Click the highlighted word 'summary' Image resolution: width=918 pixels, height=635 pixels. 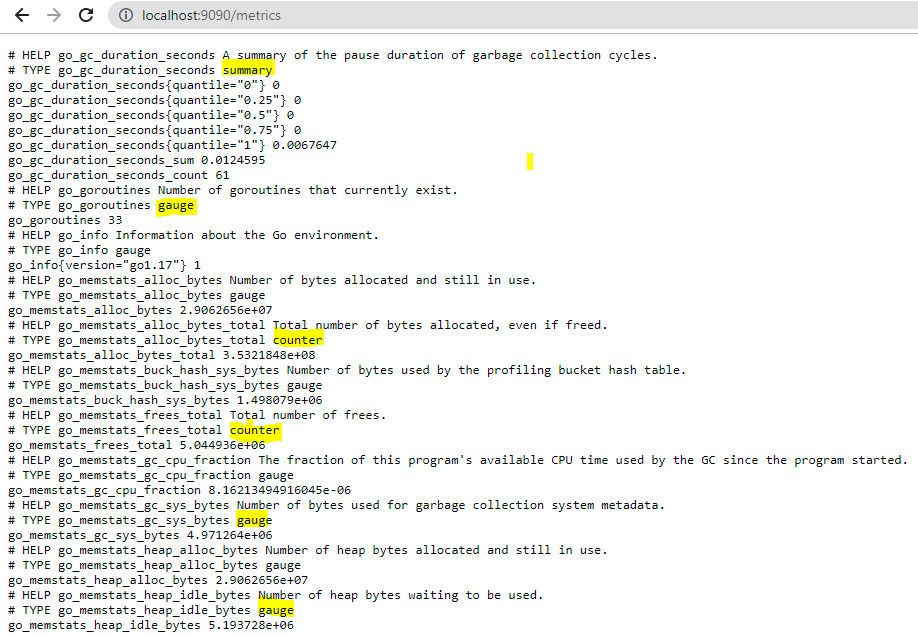tap(247, 70)
